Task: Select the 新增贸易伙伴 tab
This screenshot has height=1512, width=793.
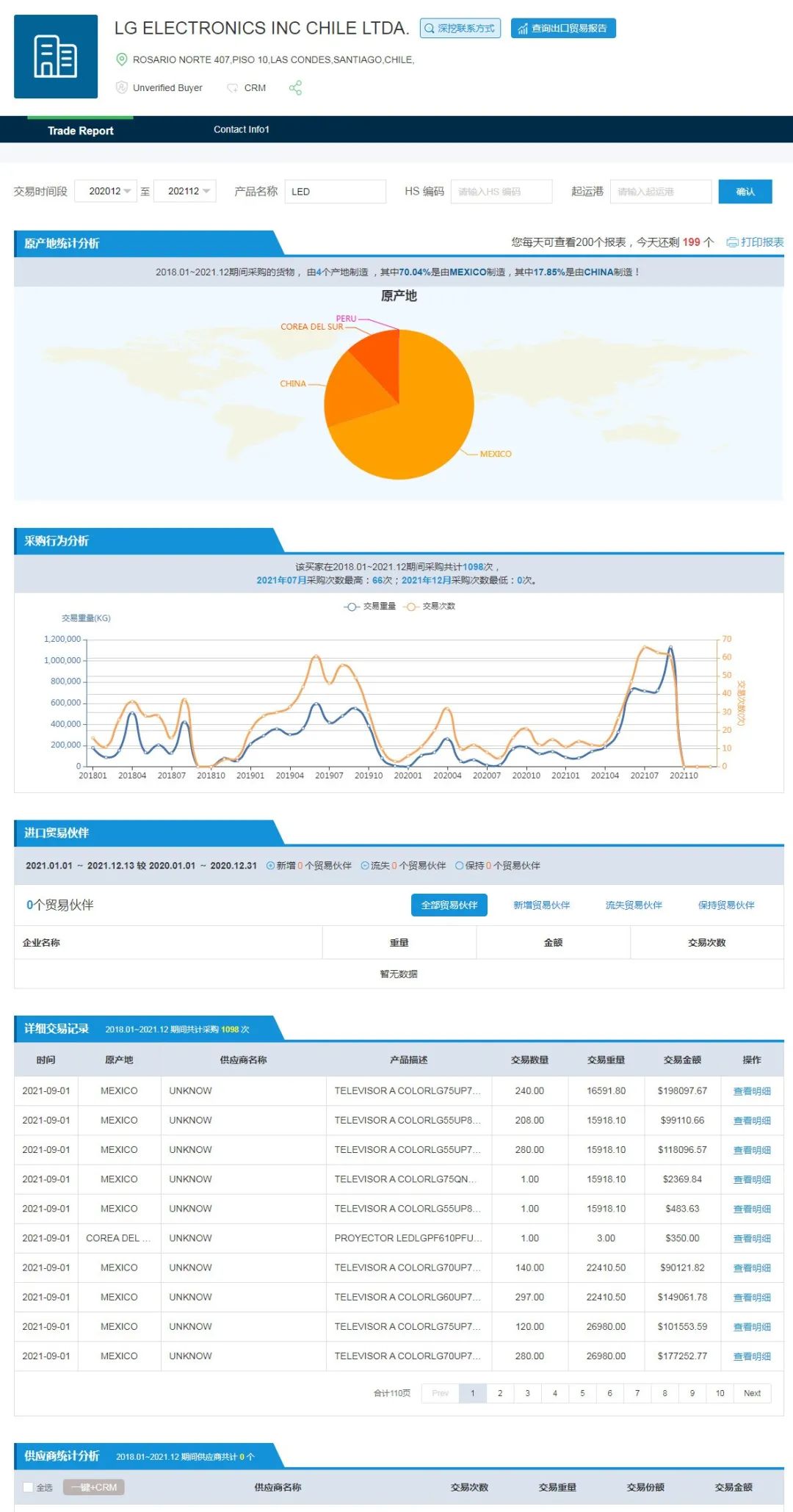Action: click(x=542, y=905)
